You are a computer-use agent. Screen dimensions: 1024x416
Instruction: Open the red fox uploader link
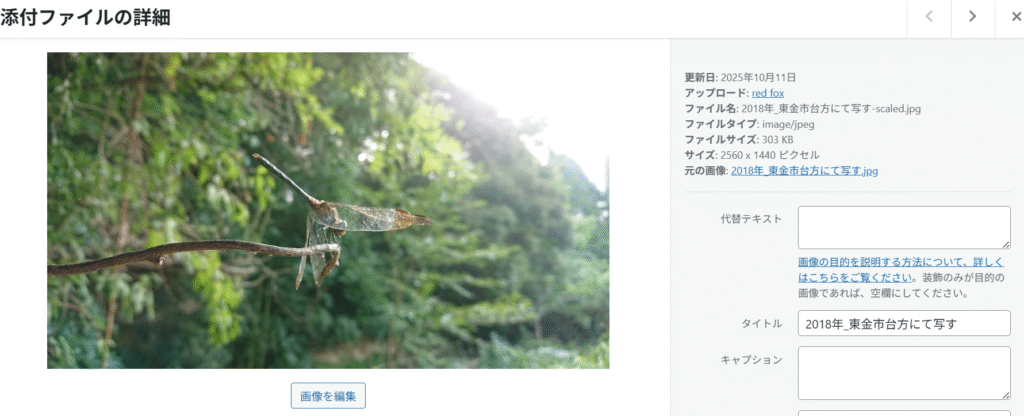pyautogui.click(x=768, y=93)
